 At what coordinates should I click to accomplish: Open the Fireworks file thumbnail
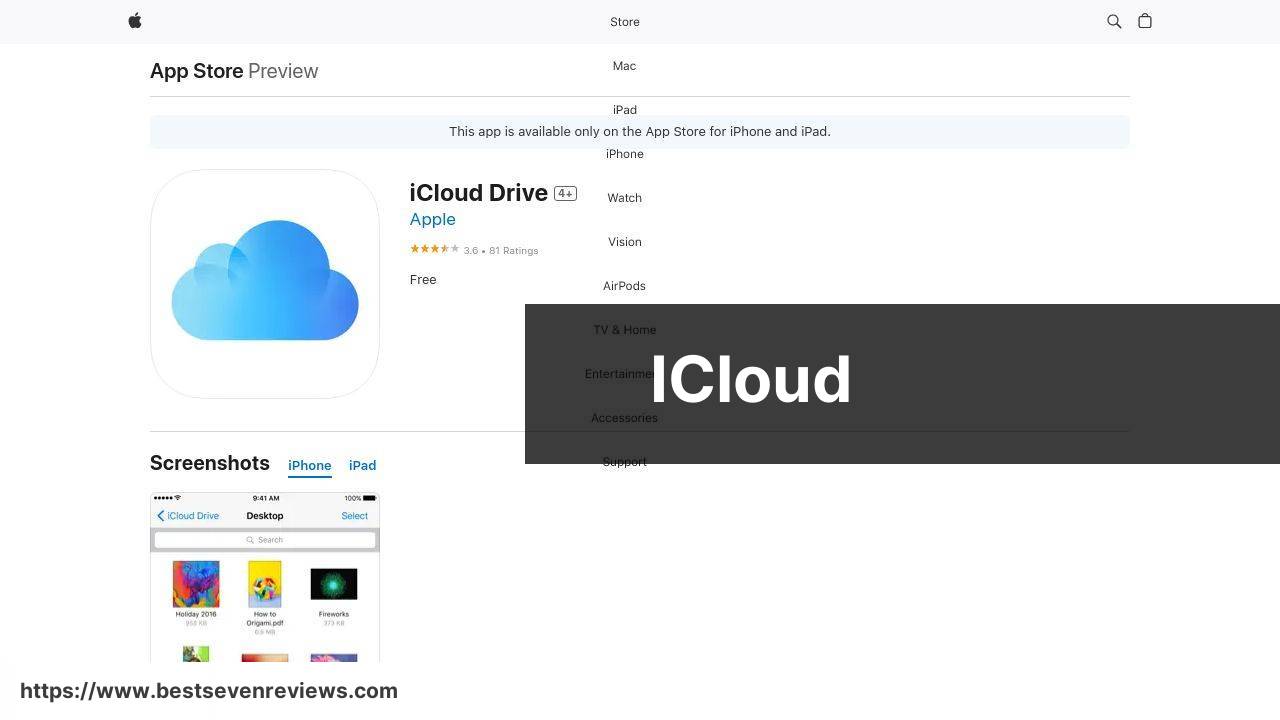click(334, 584)
